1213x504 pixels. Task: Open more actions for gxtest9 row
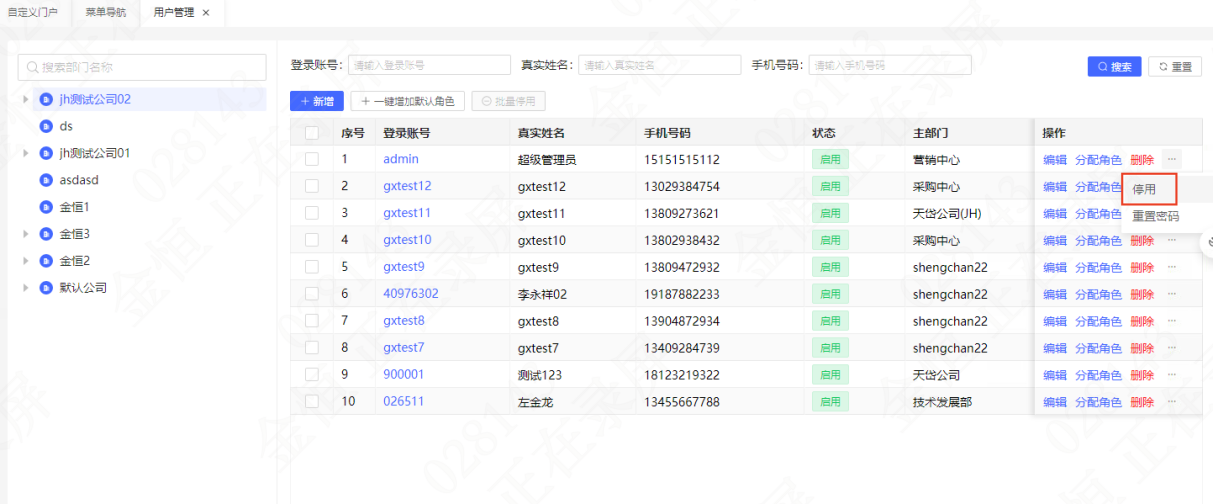[x=1172, y=267]
